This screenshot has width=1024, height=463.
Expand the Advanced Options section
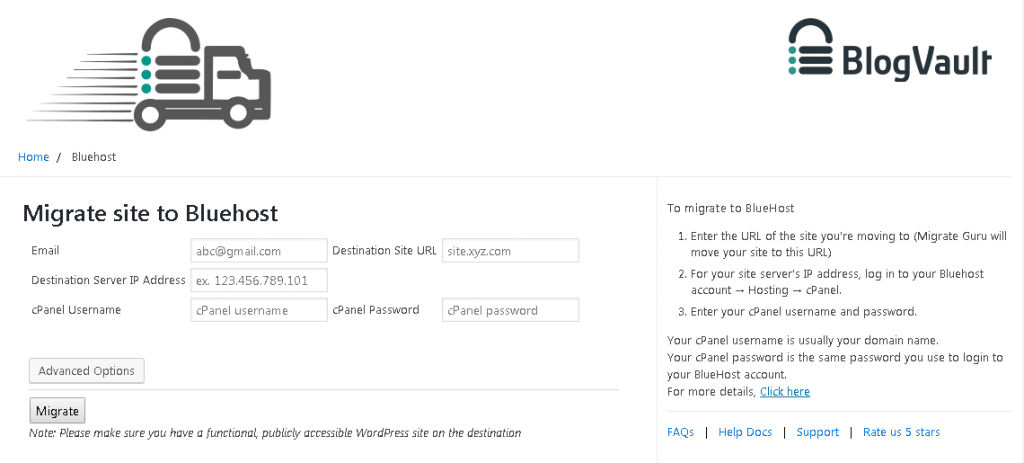click(87, 371)
